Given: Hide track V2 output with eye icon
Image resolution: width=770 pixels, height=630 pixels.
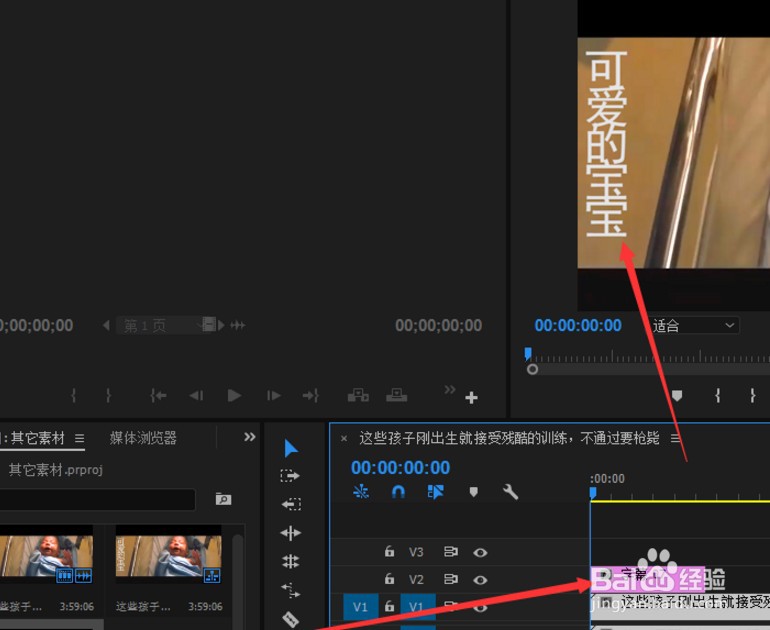Looking at the screenshot, I should click(480, 580).
